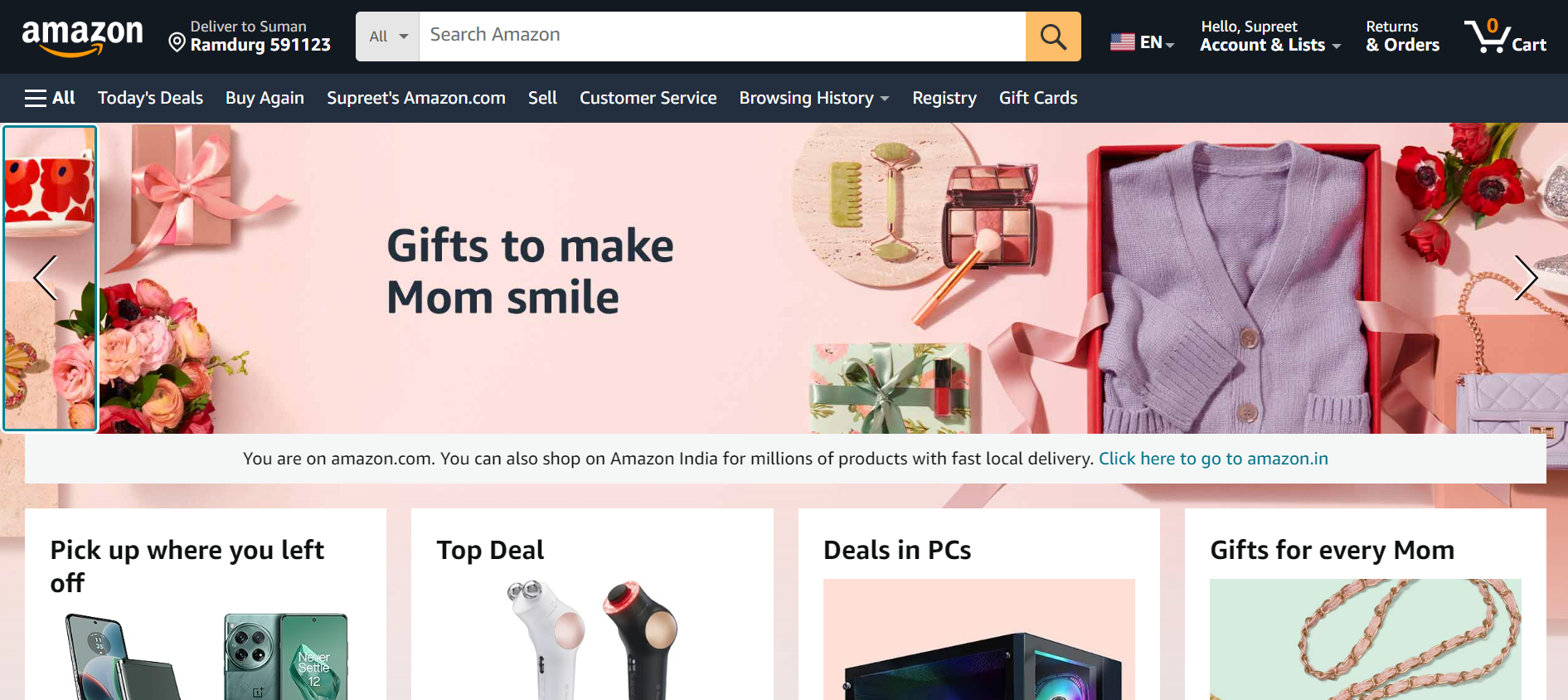Click the Buy Again link
The height and width of the screenshot is (700, 1568).
pos(265,98)
